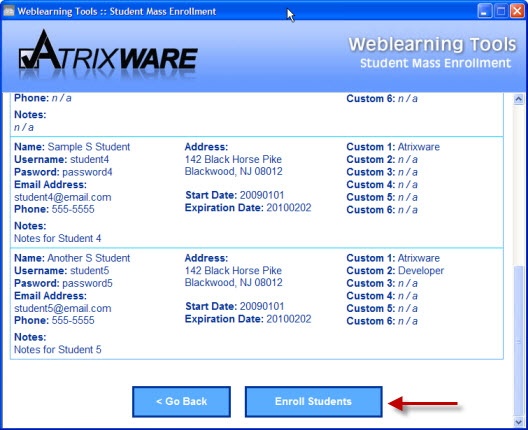Select the name 'Sample S Student'
Screen dimensions: 528x430
[x=89, y=147]
